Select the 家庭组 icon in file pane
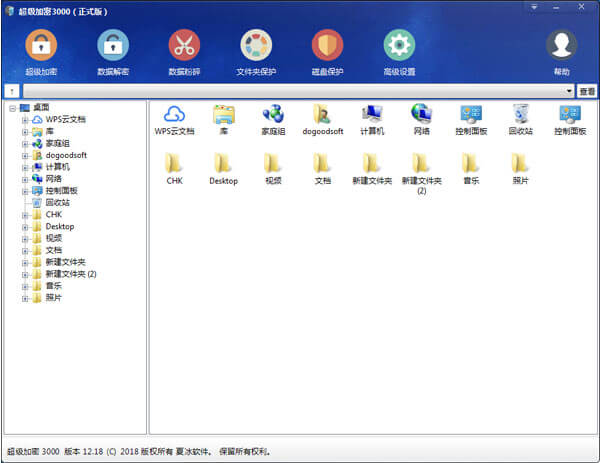600x463 pixels. click(273, 120)
